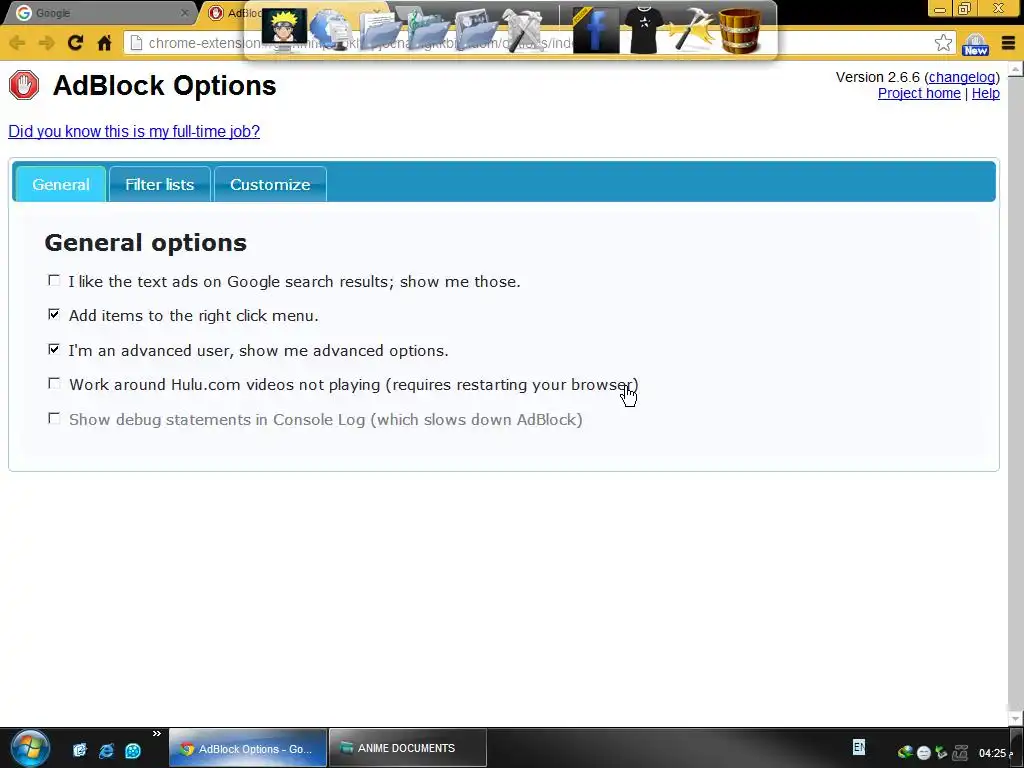The width and height of the screenshot is (1024, 768).
Task: Open the changelog link
Action: [x=962, y=77]
